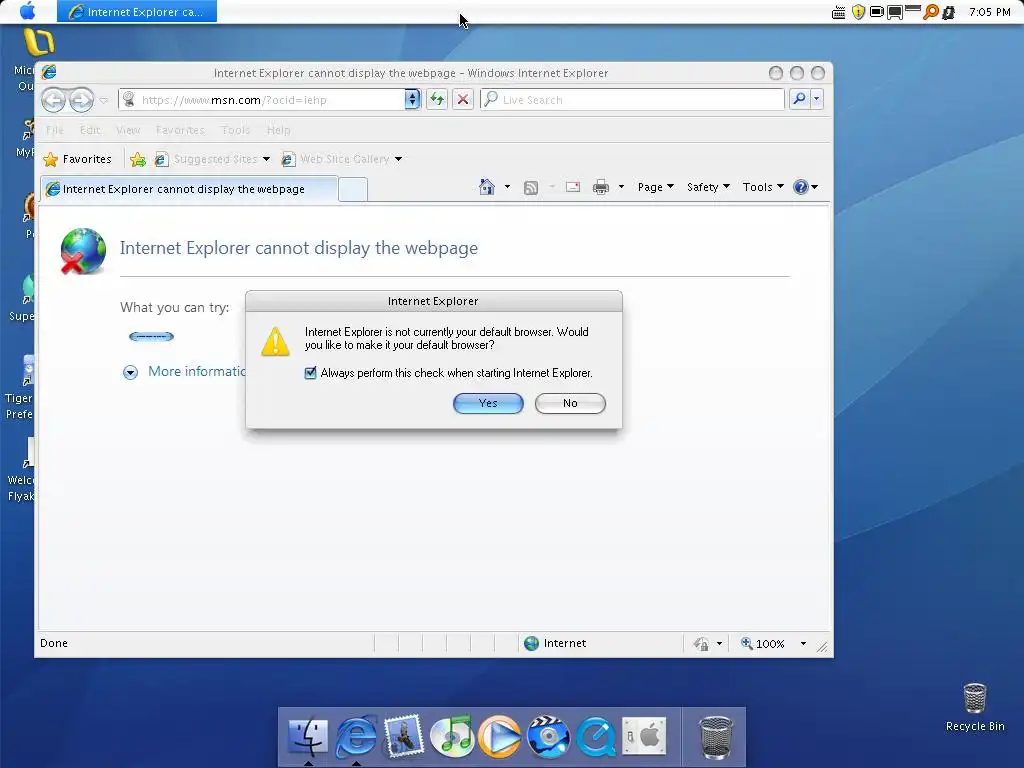Open the Suggested Sites dropdown
This screenshot has height=768, width=1024.
[212, 159]
